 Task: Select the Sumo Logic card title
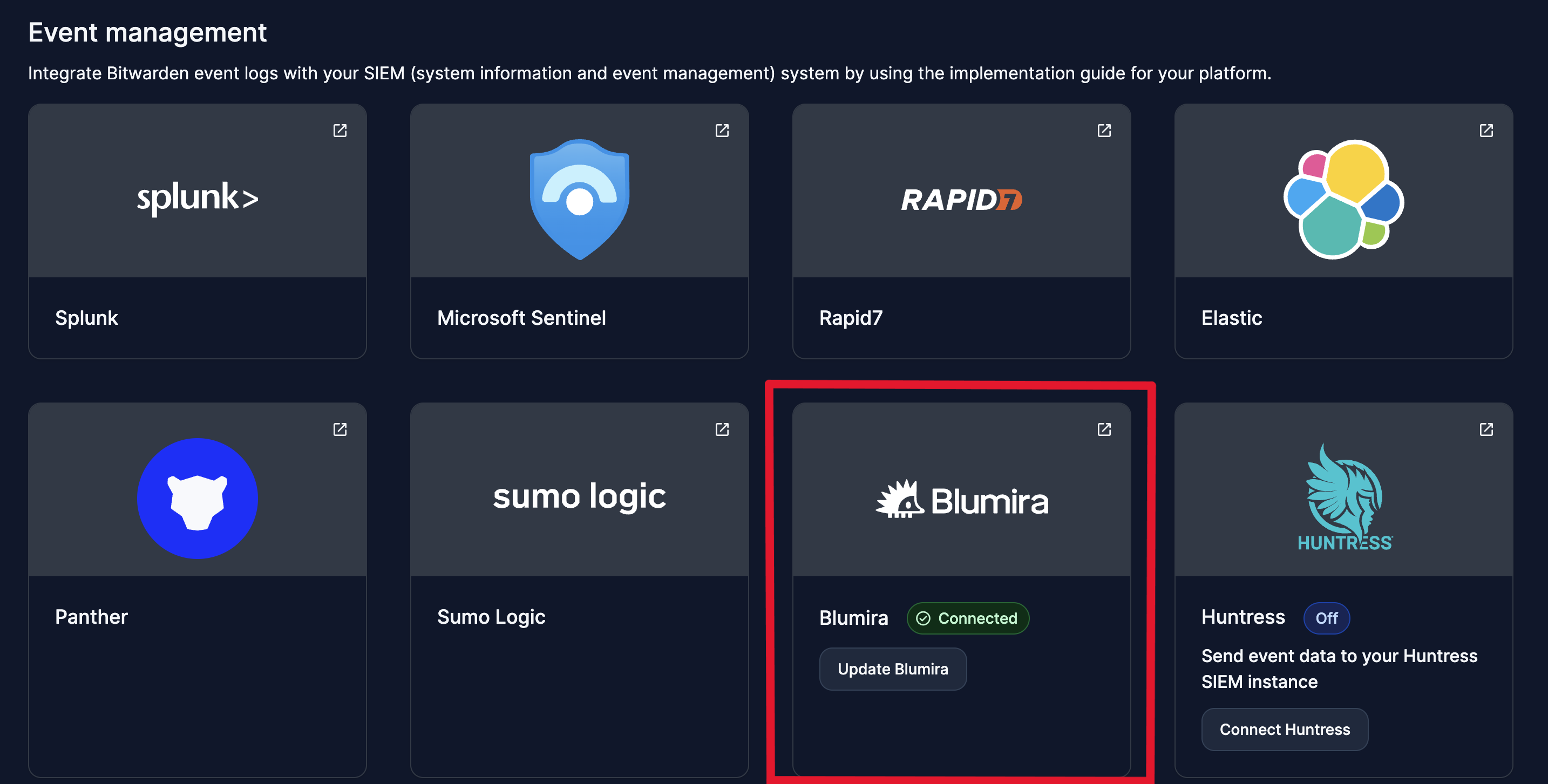pyautogui.click(x=492, y=617)
